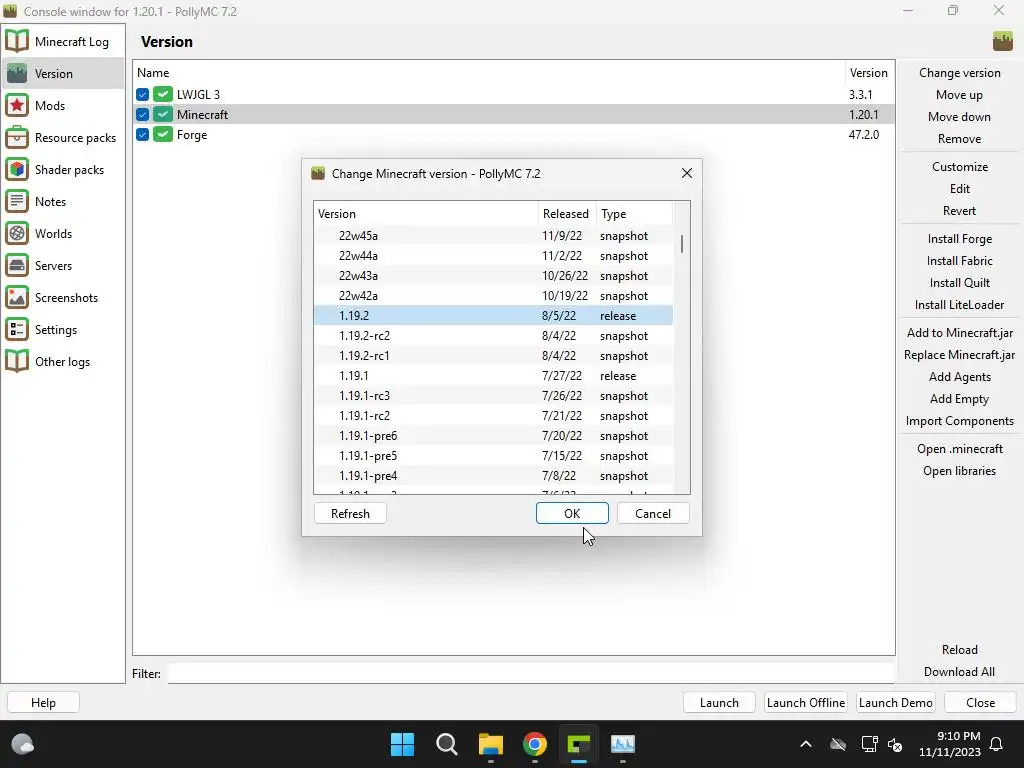The width and height of the screenshot is (1024, 768).
Task: Click into the Filter input field
Action: point(530,673)
